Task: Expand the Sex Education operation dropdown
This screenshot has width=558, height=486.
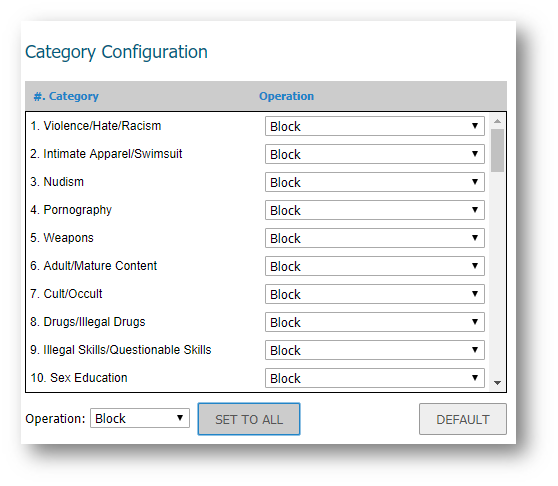Action: 374,378
